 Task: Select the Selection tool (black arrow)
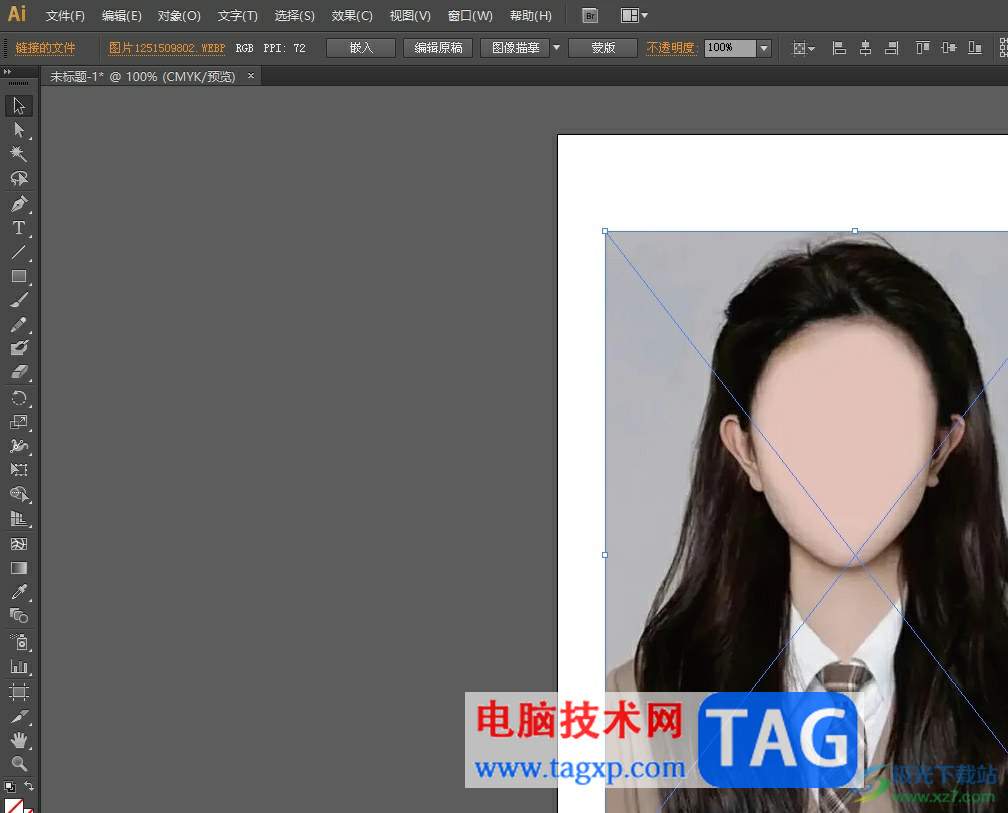[19, 105]
